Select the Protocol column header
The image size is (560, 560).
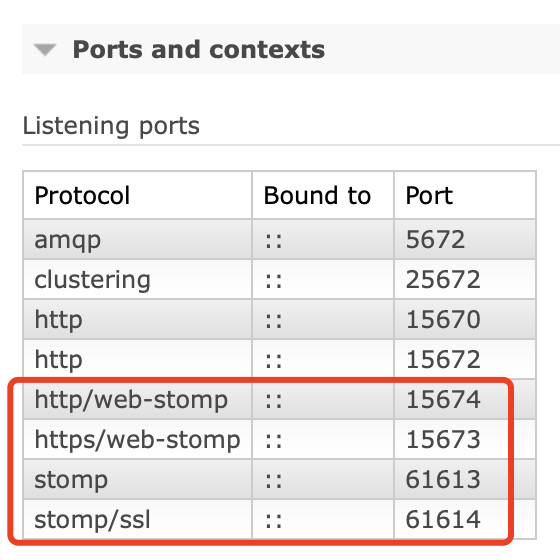pyautogui.click(x=82, y=195)
